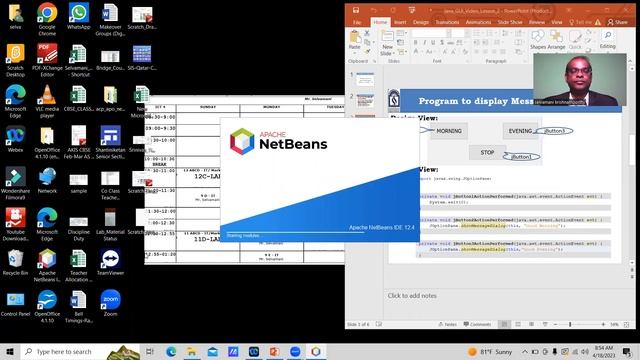Select the PDF-XChange Editor desktop icon
Viewport: 640px width, 360px height.
click(47, 53)
